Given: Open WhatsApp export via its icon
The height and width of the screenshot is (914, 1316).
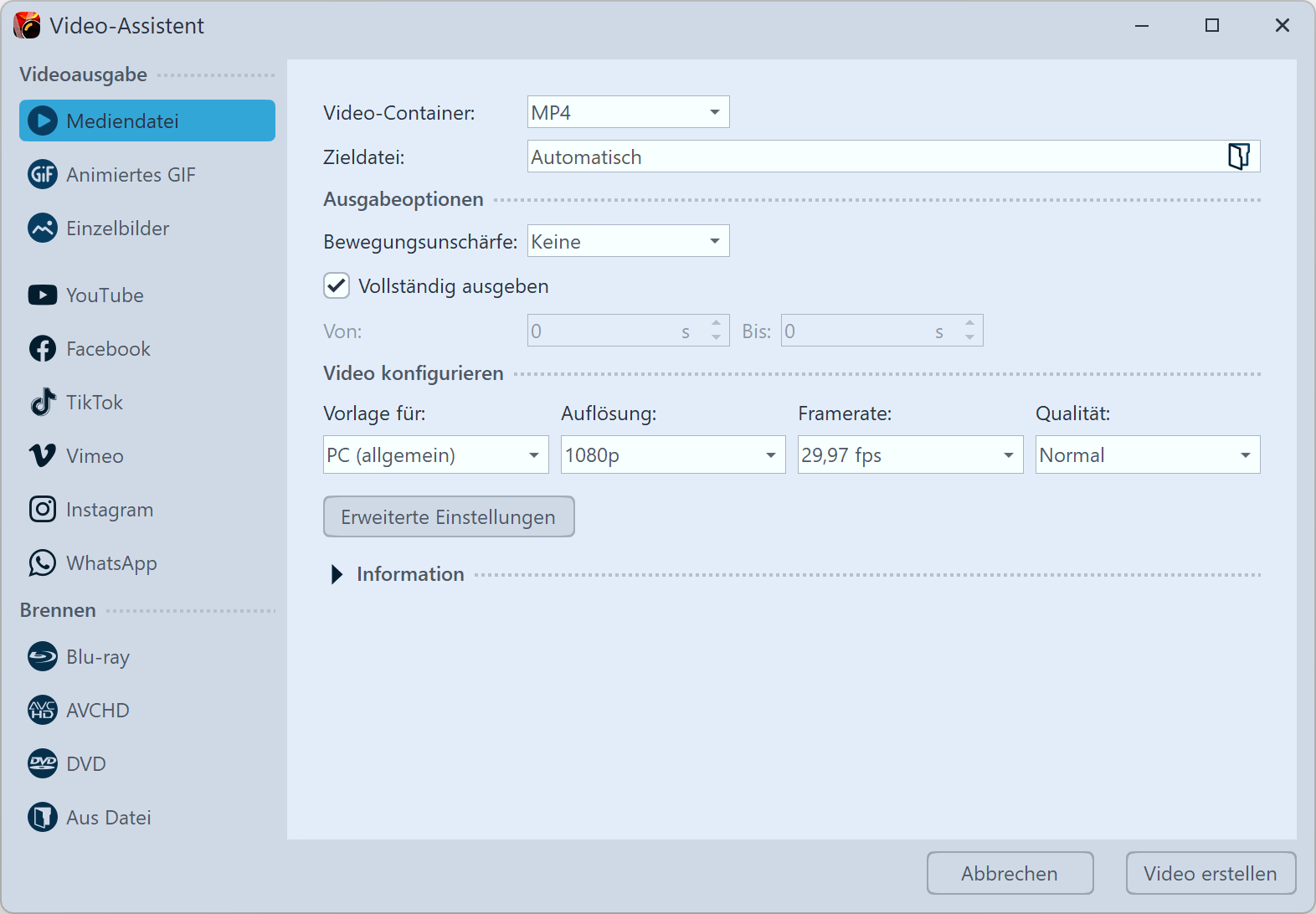Looking at the screenshot, I should [x=43, y=563].
